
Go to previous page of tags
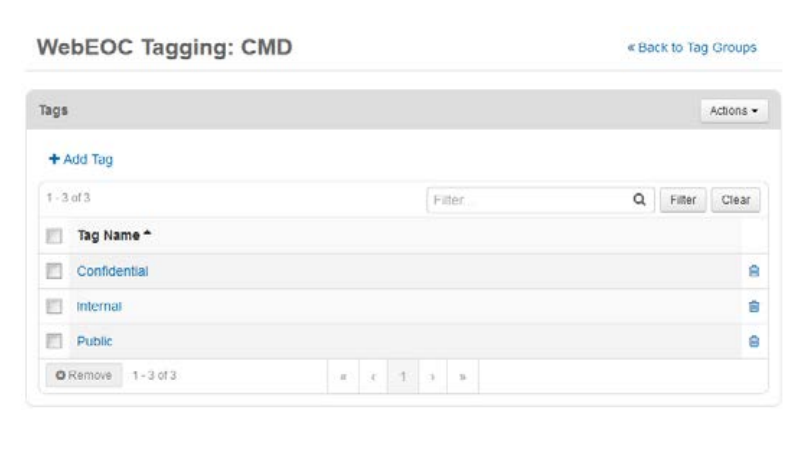(373, 377)
